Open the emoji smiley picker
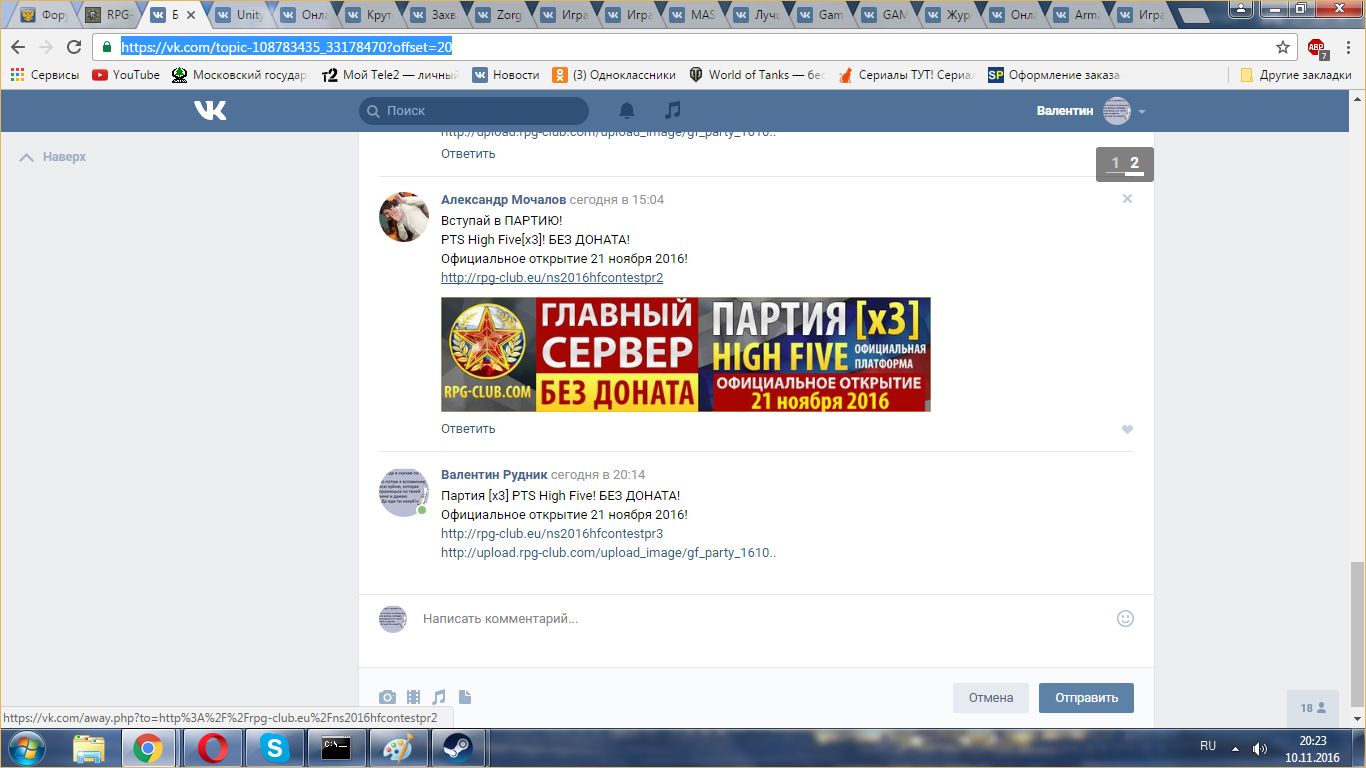Viewport: 1366px width, 768px height. tap(1125, 619)
